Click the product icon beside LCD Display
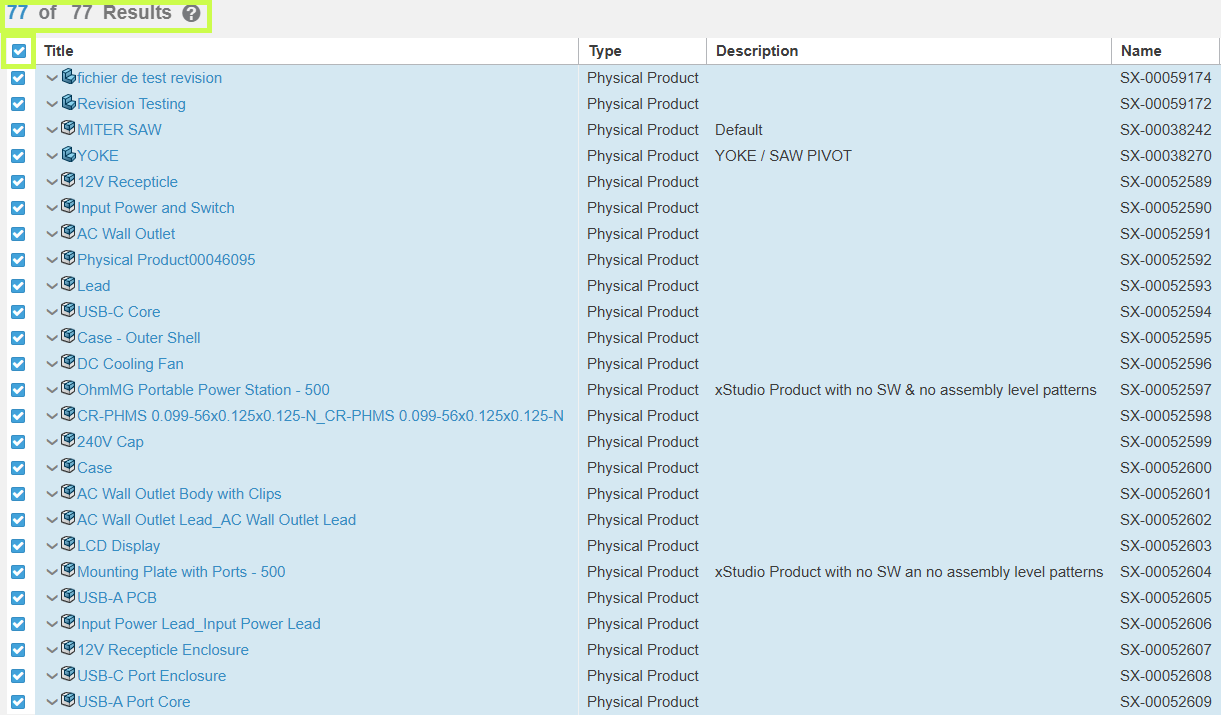Viewport: 1221px width, 715px height. [68, 544]
